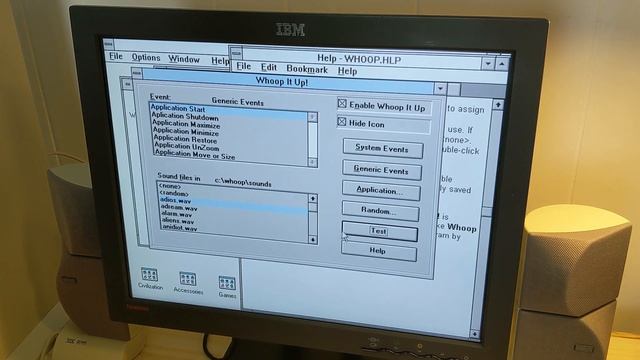
Task: Toggle the Hide Icon checkbox
Action: click(342, 122)
